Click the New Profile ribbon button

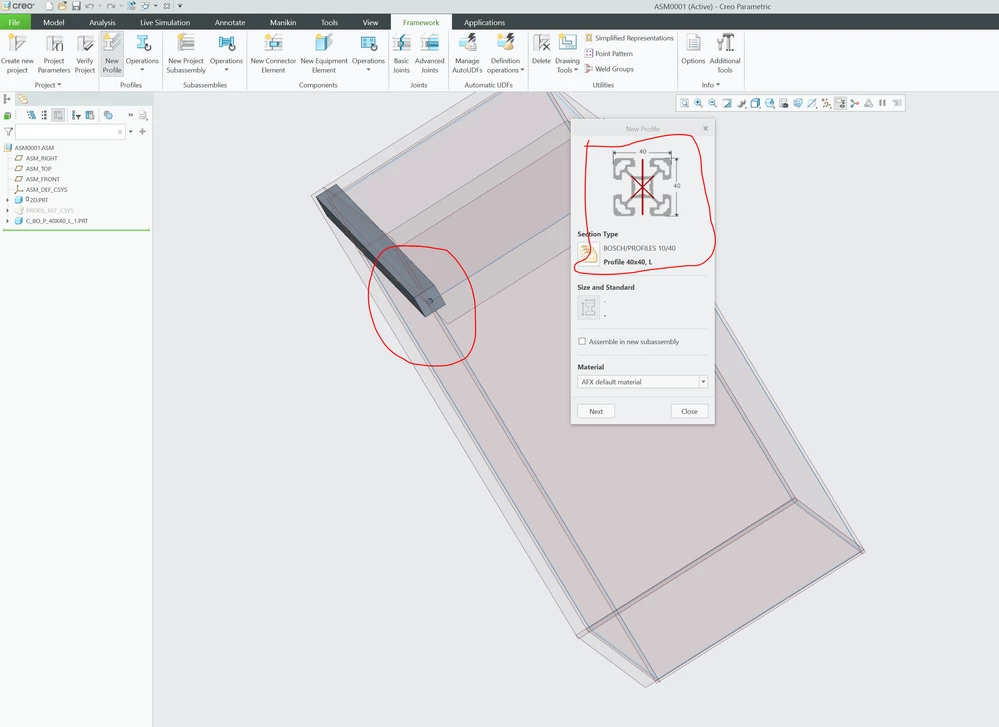pos(112,54)
